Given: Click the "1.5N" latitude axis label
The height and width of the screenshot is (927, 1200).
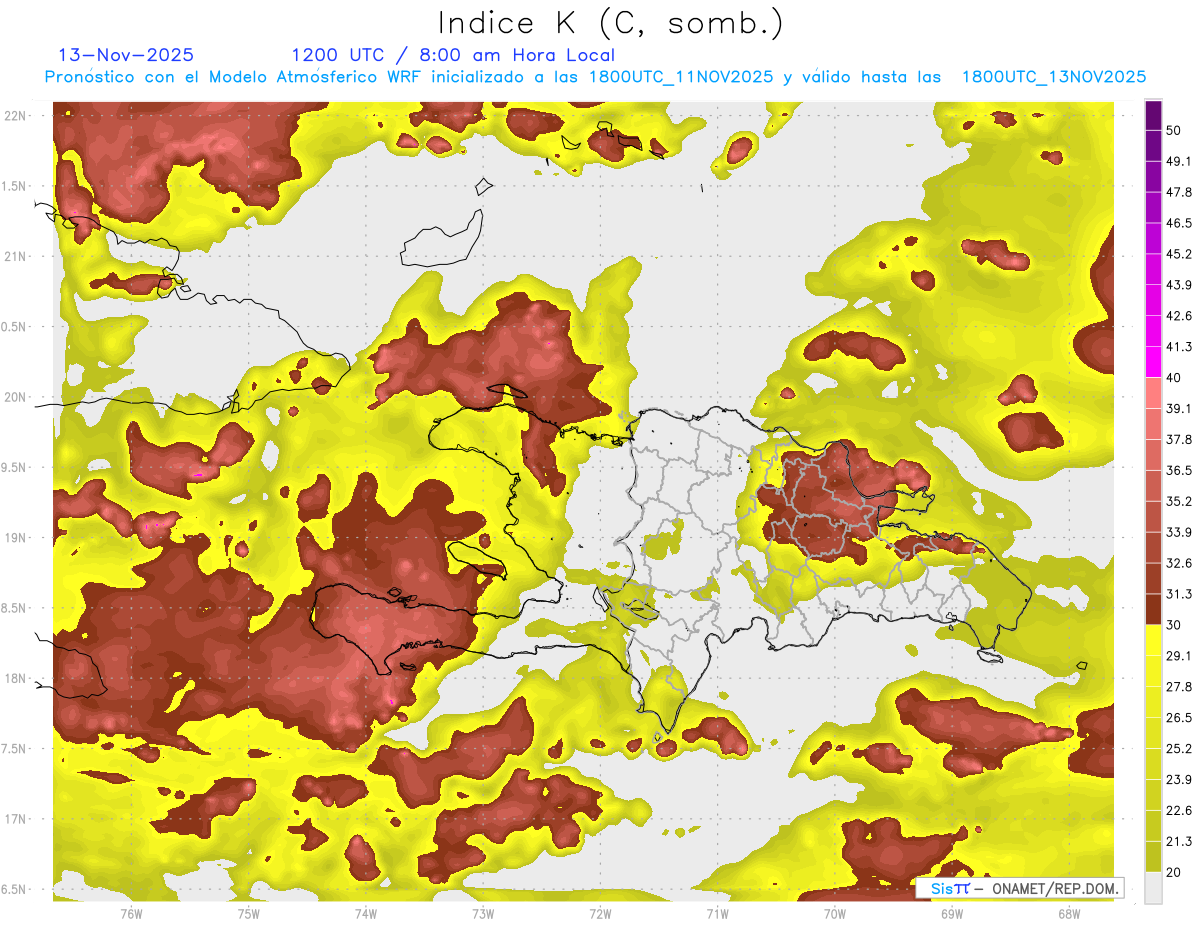Looking at the screenshot, I should click(x=14, y=186).
